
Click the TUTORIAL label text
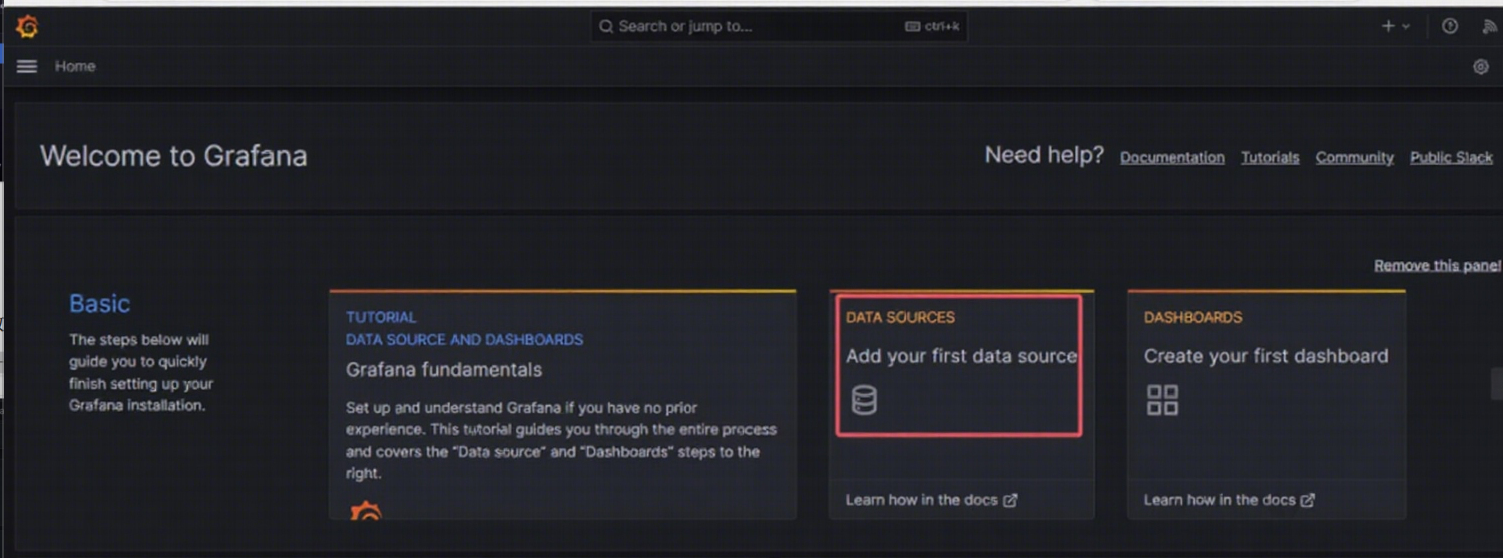(381, 317)
